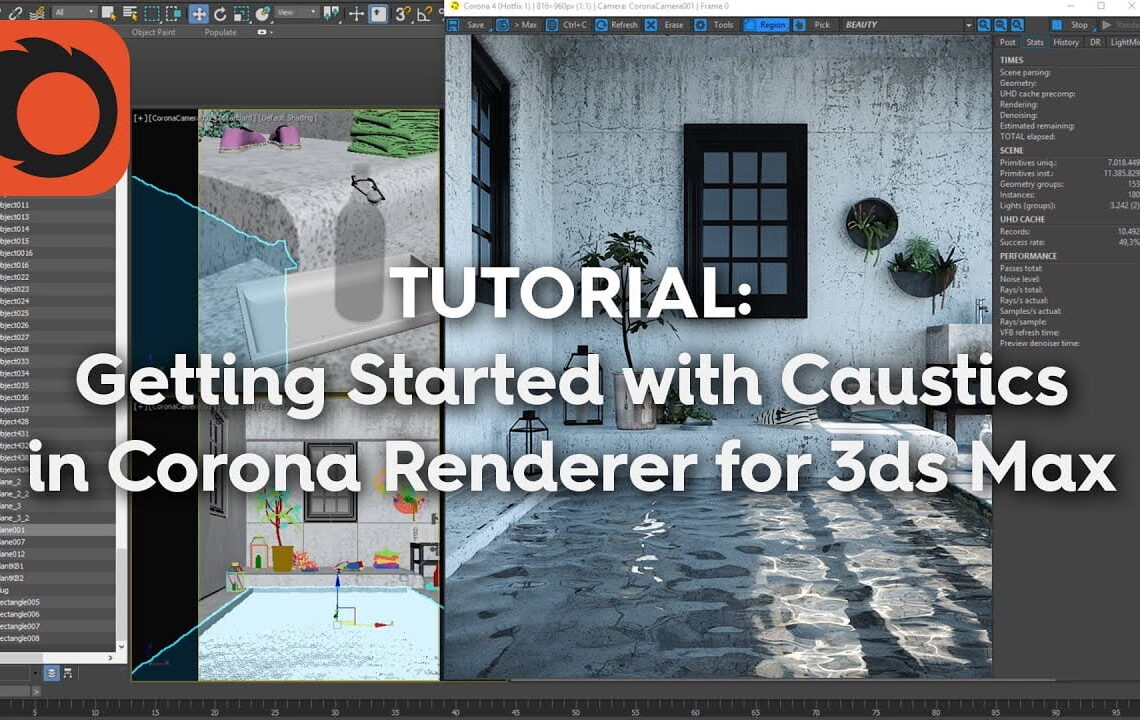Select Object0016 in the scene explorer list
The image size is (1140, 720).
(x=57, y=253)
